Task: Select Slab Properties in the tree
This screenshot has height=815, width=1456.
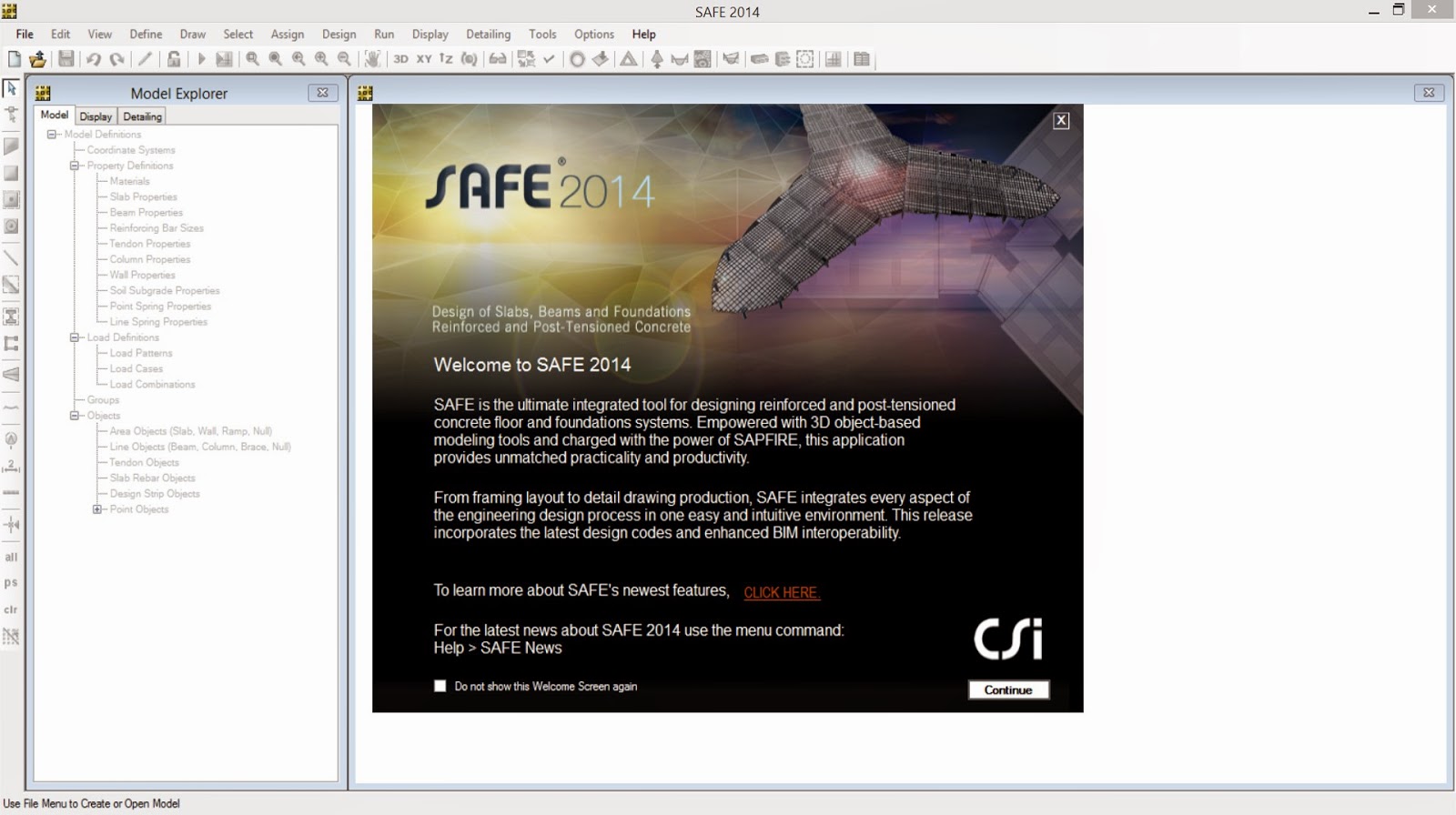Action: (x=144, y=196)
